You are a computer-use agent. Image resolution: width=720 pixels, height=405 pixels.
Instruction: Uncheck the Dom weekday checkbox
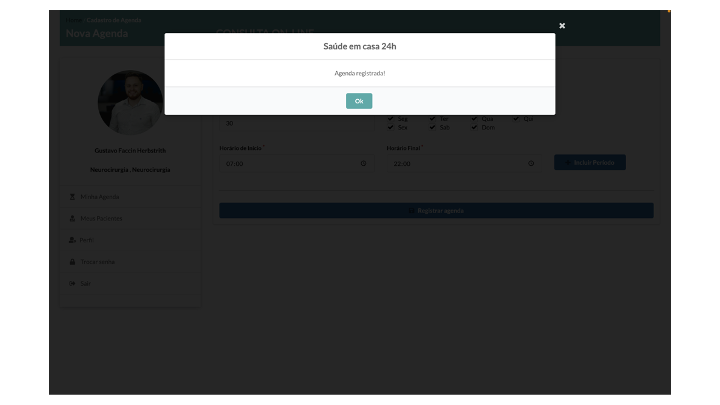(x=475, y=127)
